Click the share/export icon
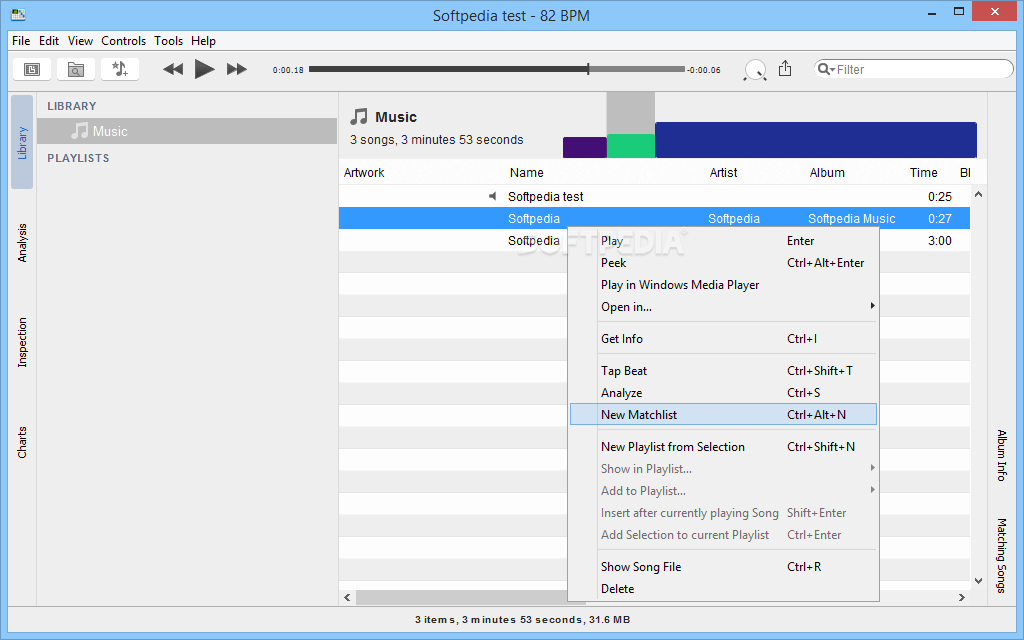 coord(785,69)
